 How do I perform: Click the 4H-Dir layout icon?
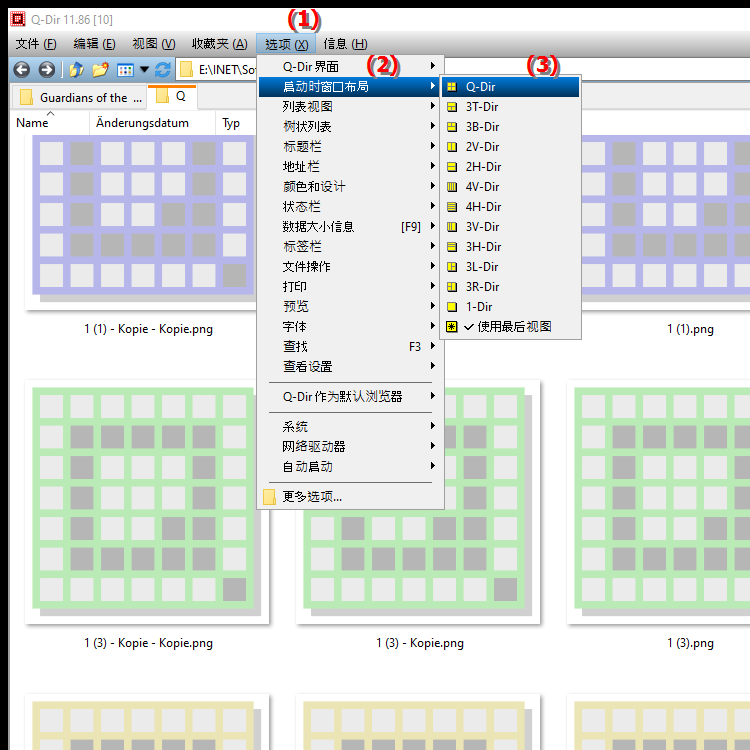[x=452, y=207]
